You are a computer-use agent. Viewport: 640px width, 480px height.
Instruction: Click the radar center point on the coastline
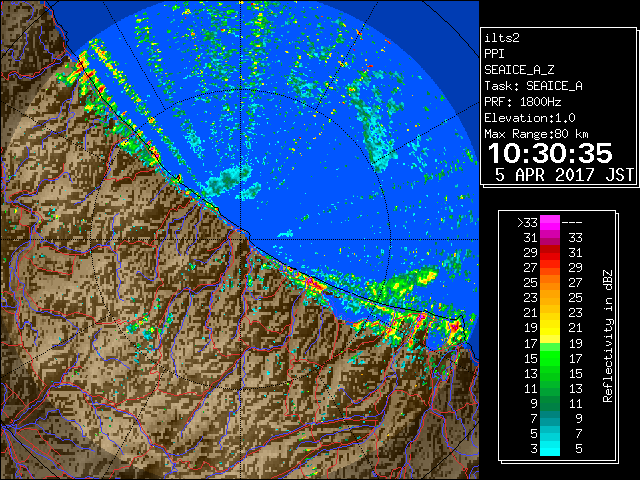point(241,239)
